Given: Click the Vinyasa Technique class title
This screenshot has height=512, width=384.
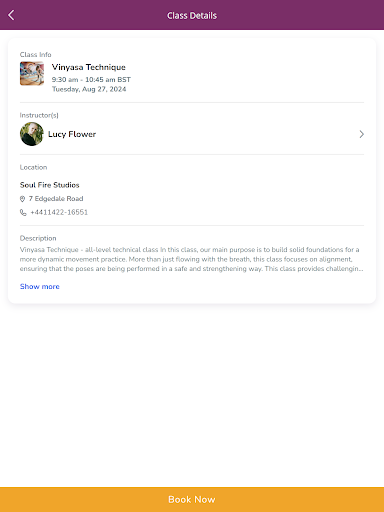Looking at the screenshot, I should 89,67.
